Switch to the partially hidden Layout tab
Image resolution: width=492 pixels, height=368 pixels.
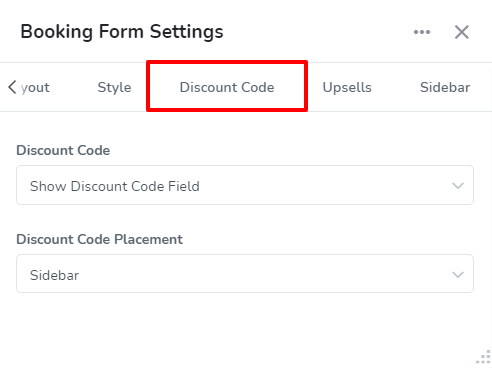point(35,88)
